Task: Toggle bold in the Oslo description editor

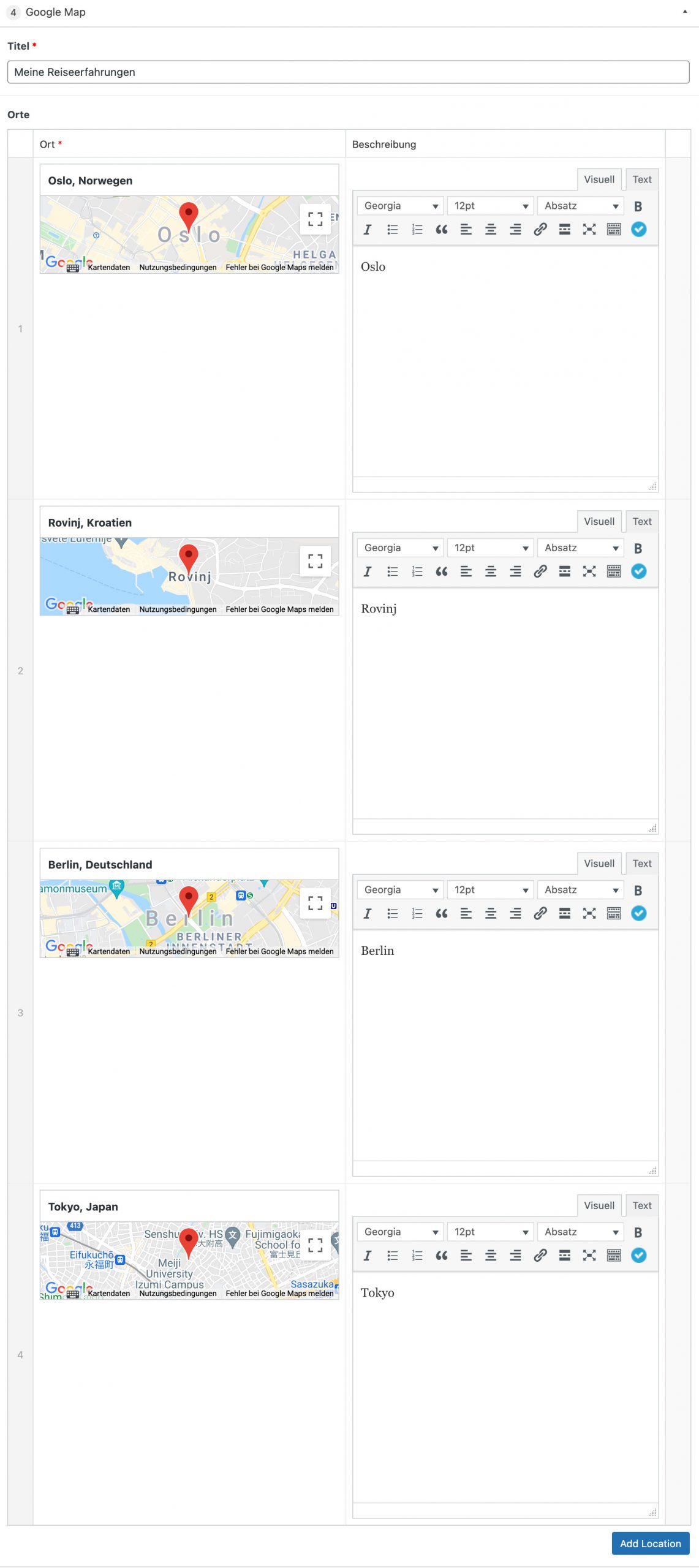Action: click(x=638, y=206)
